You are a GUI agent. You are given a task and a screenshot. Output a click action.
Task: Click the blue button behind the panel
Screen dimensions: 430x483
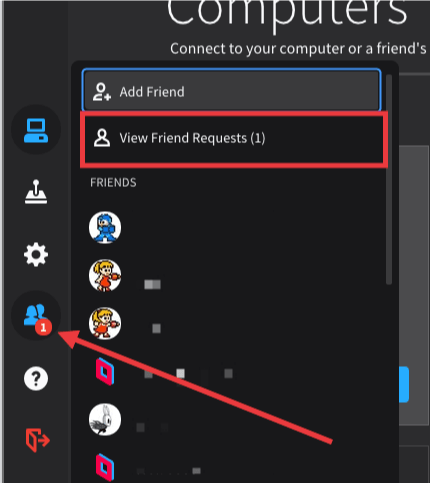coord(404,384)
